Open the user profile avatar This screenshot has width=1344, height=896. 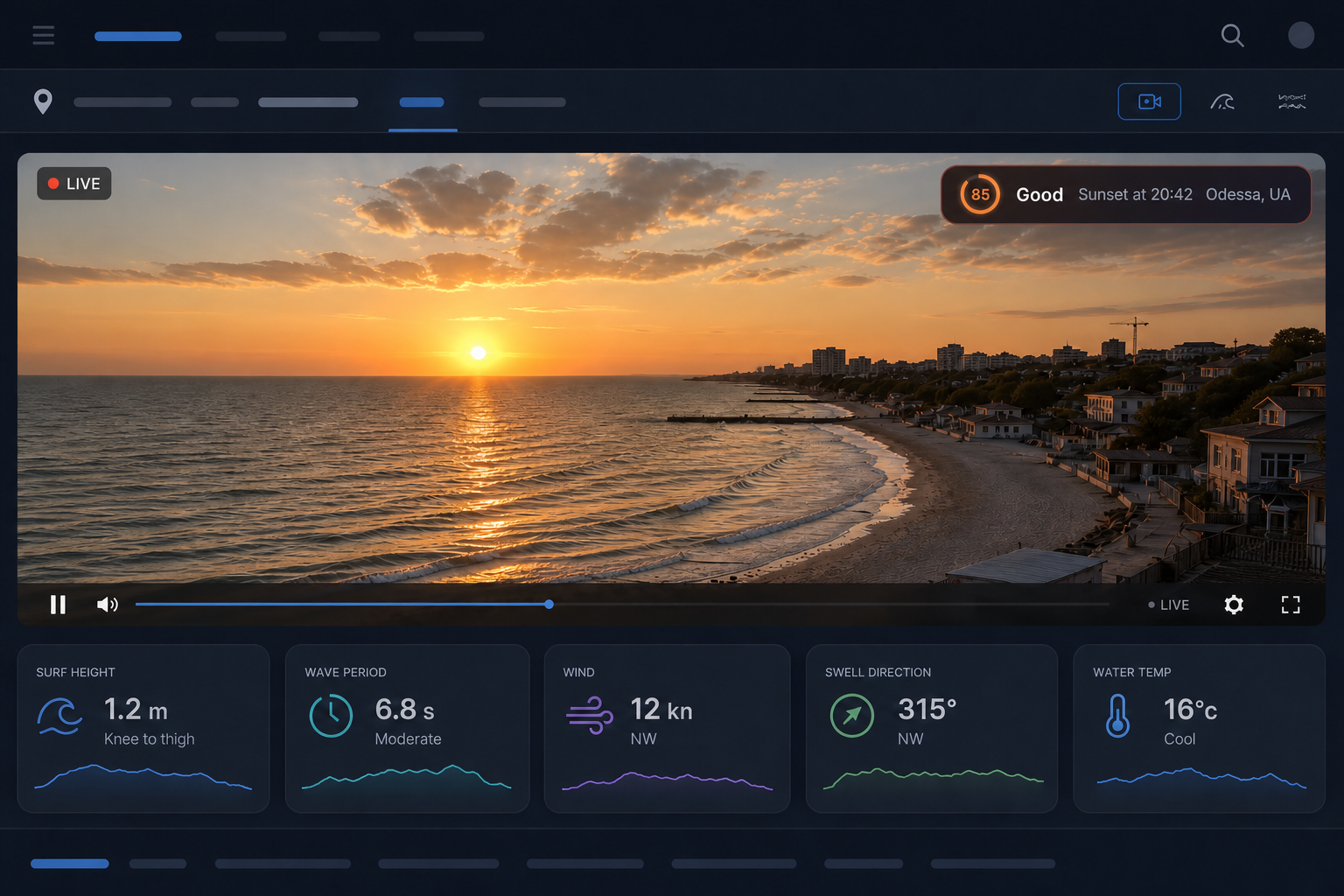pyautogui.click(x=1301, y=35)
